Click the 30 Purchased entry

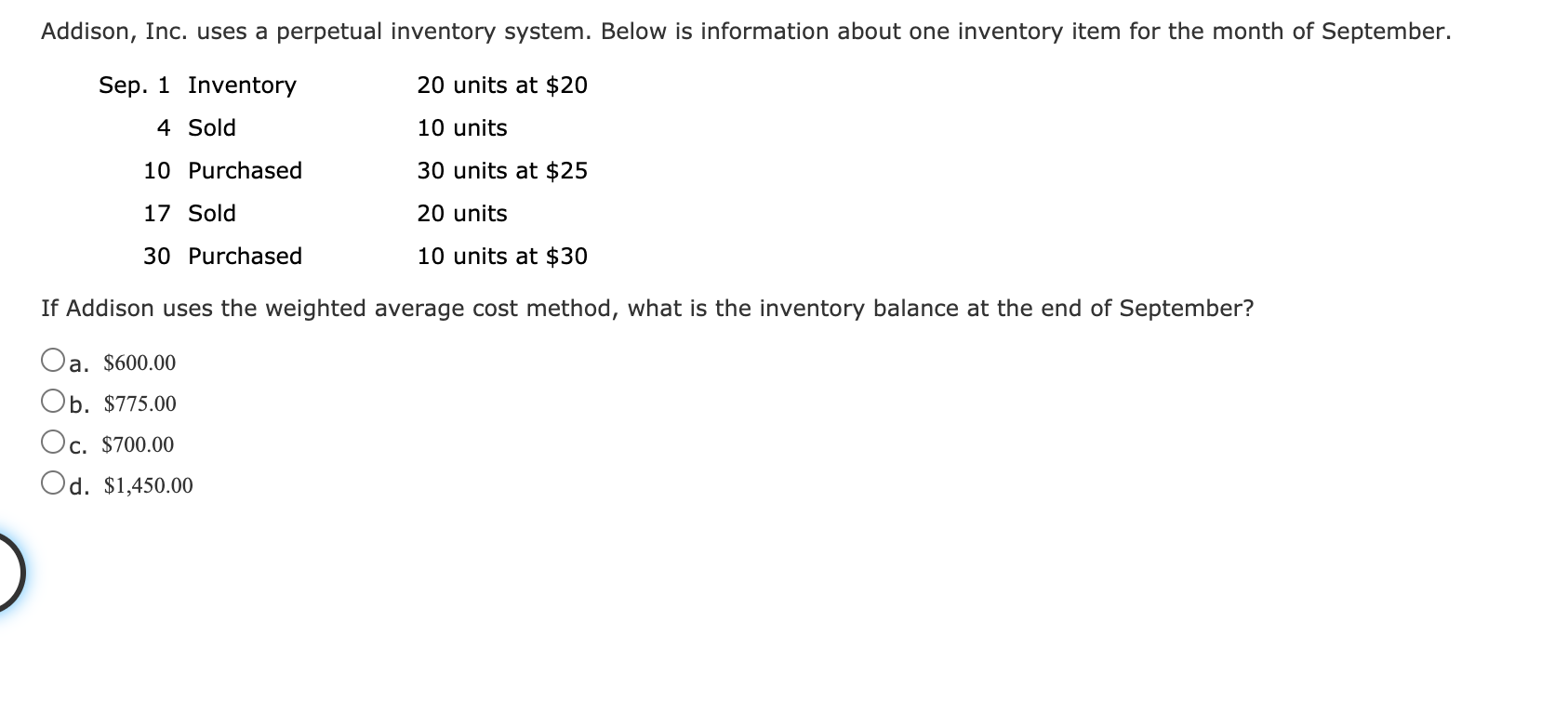point(223,257)
